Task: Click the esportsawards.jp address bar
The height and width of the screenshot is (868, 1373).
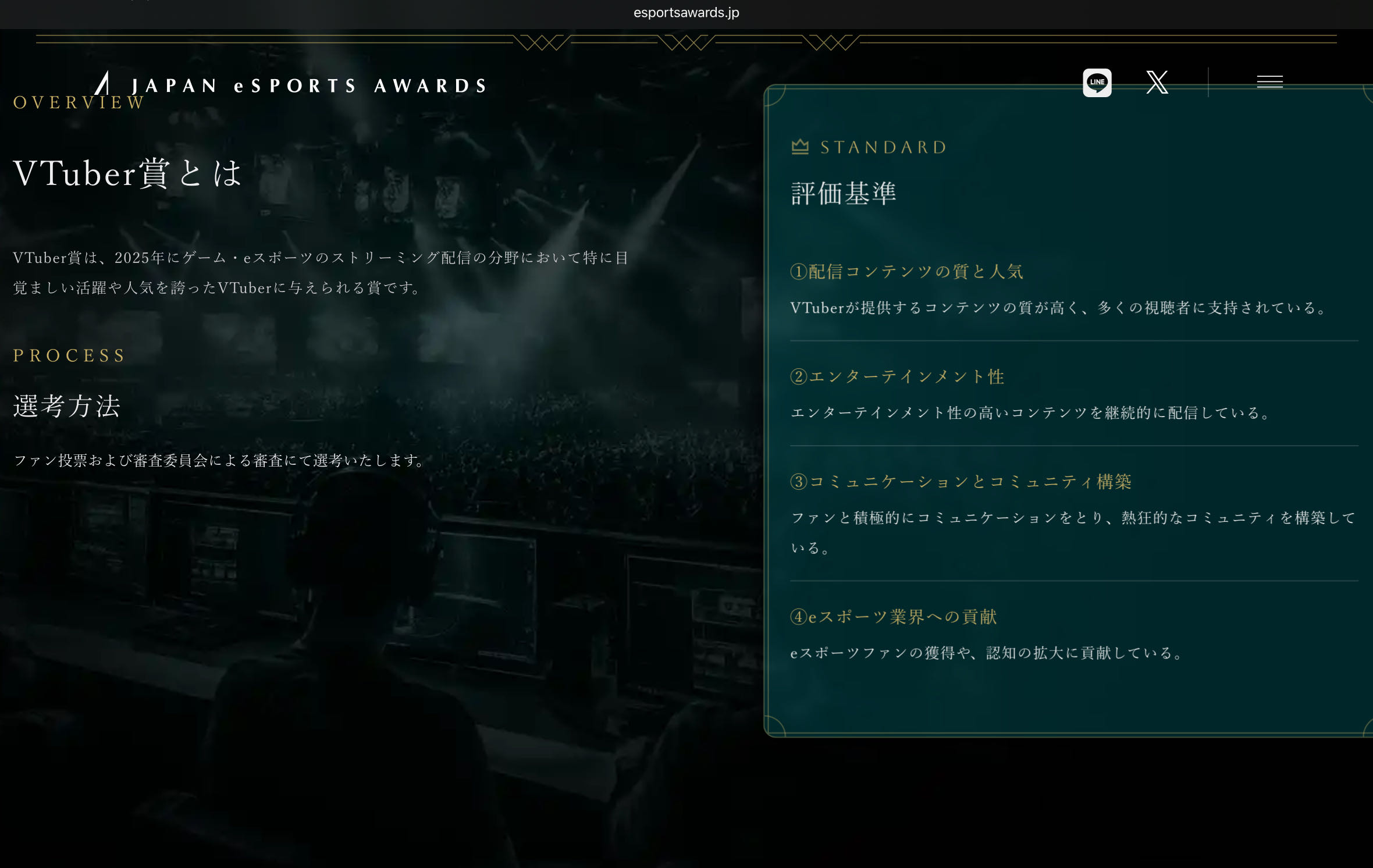Action: coord(686,13)
